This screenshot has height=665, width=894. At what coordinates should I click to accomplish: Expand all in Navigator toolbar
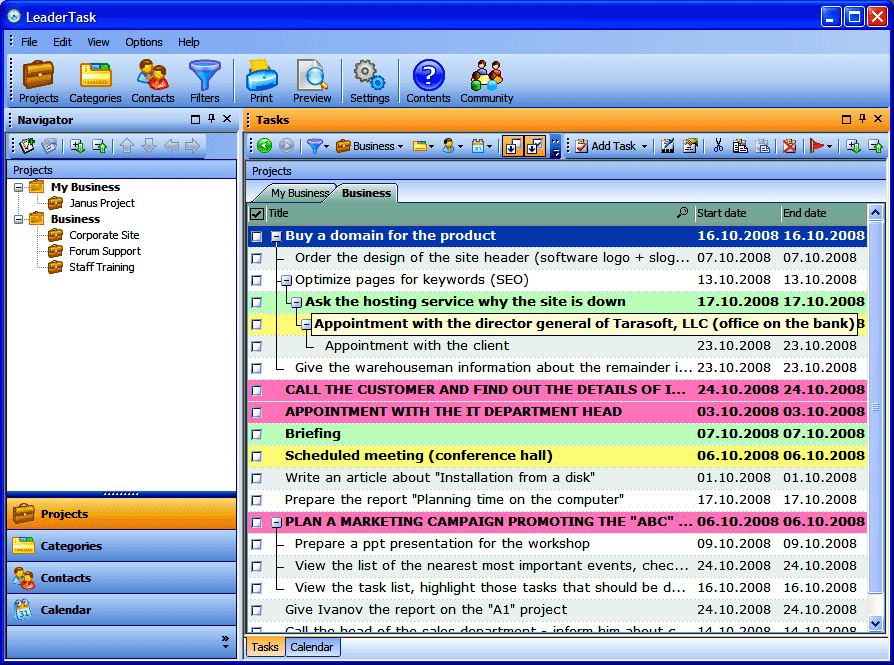[77, 146]
